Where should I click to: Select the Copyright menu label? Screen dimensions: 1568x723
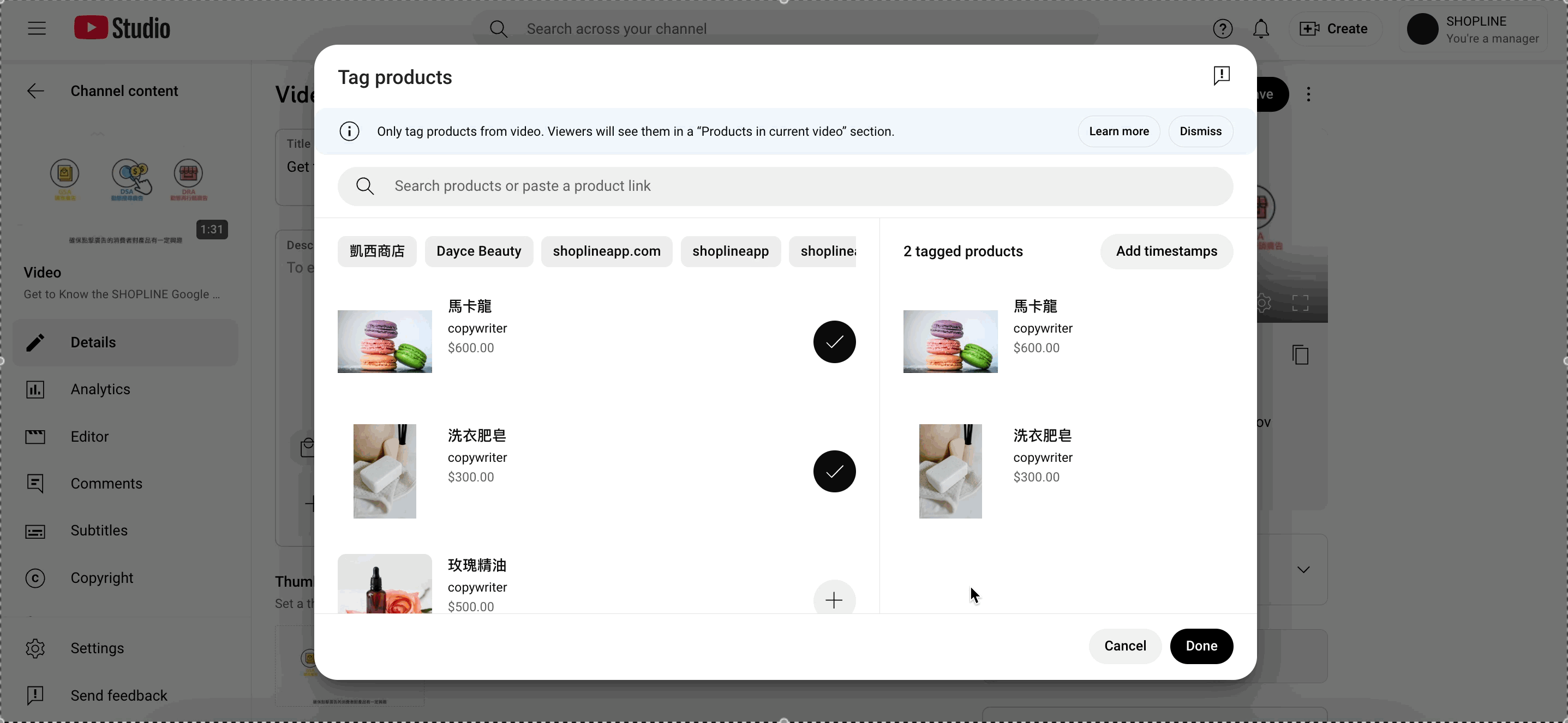pos(101,579)
